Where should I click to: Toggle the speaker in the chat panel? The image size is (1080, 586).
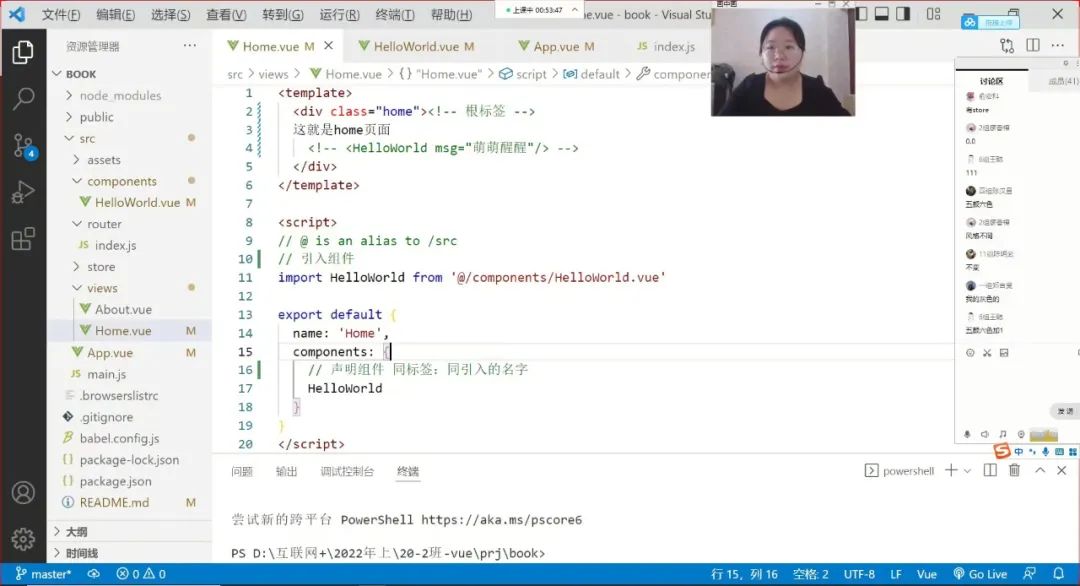coord(985,434)
